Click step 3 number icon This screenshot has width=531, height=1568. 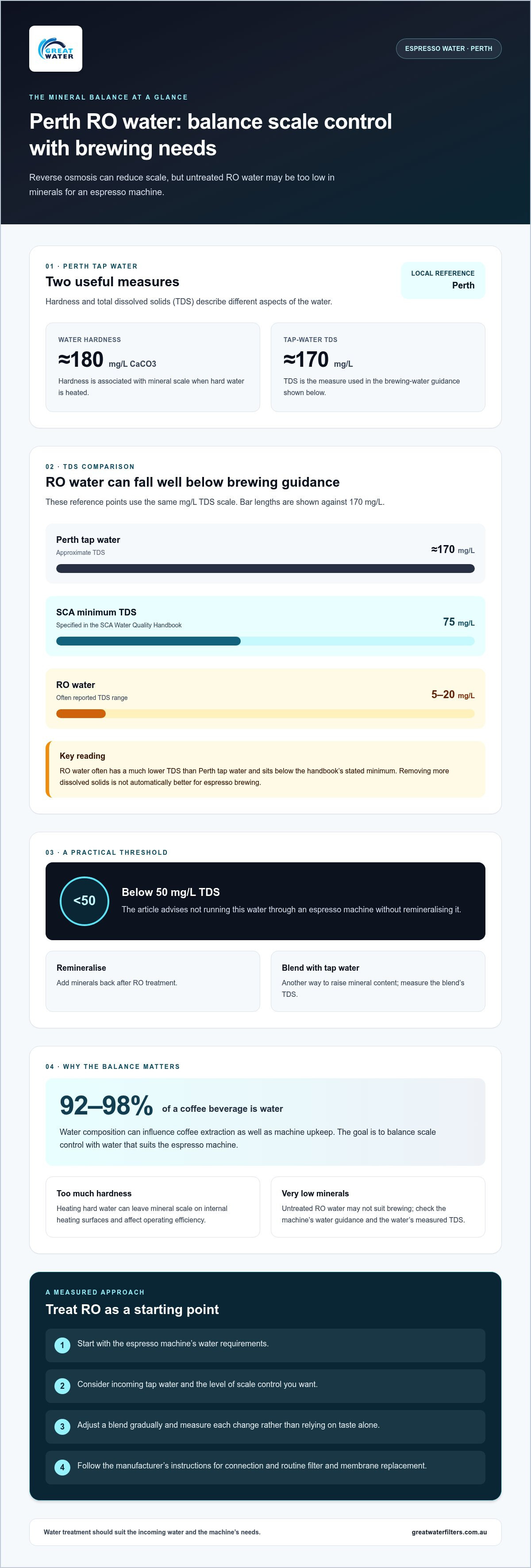tap(62, 1427)
